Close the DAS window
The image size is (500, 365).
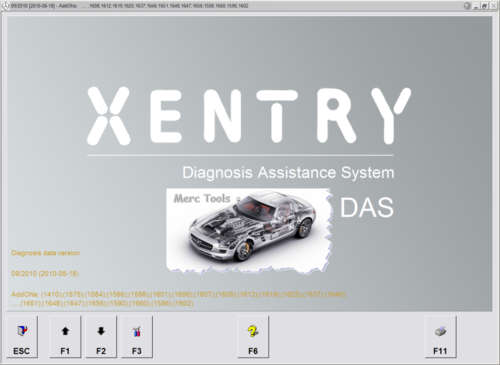493,6
